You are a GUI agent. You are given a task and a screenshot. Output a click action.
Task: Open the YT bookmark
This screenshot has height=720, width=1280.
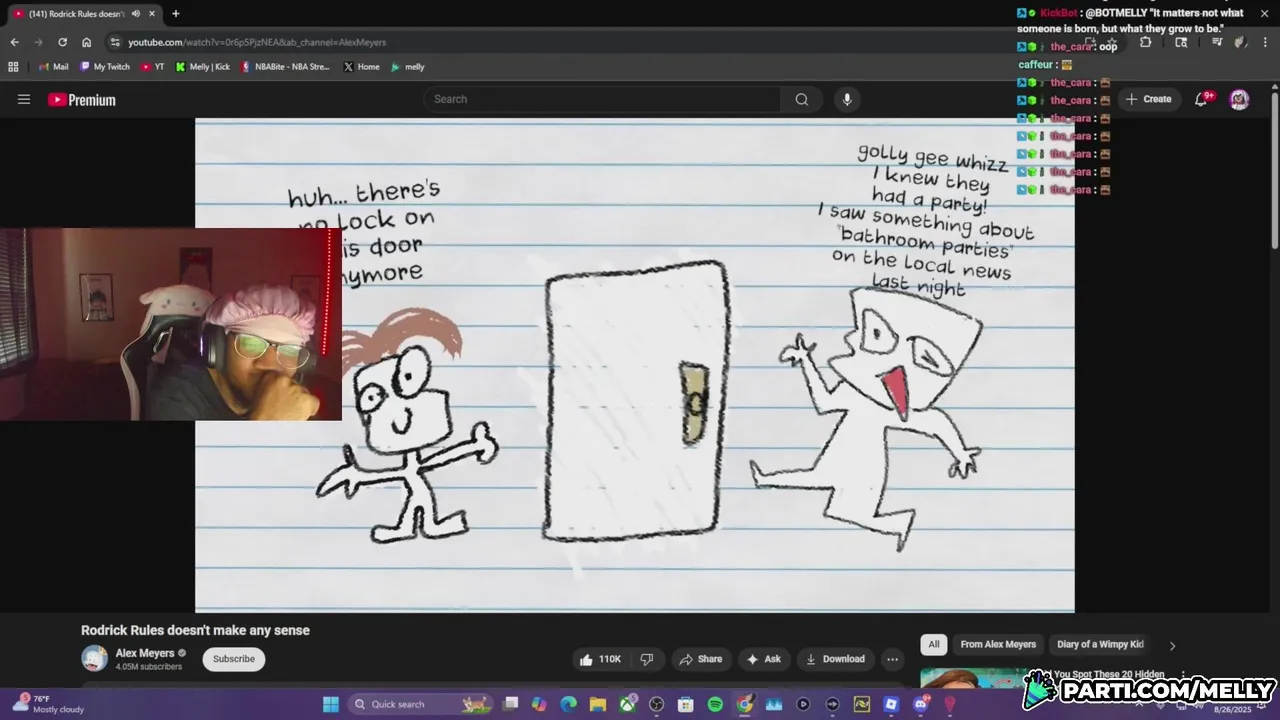click(x=153, y=67)
